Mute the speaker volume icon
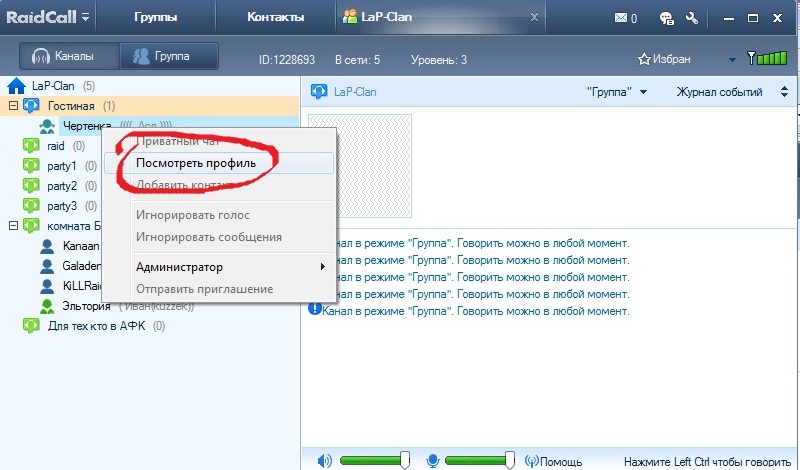 click(325, 460)
